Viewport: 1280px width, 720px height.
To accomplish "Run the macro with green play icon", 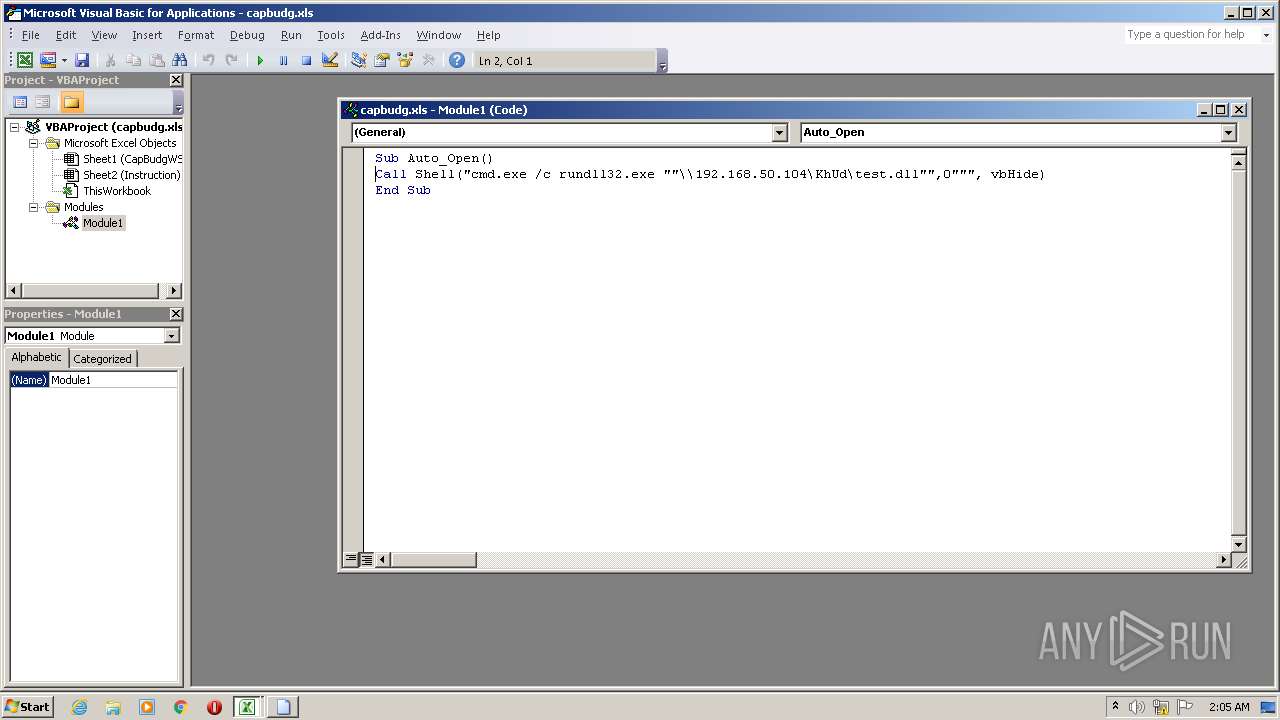I will coord(260,61).
